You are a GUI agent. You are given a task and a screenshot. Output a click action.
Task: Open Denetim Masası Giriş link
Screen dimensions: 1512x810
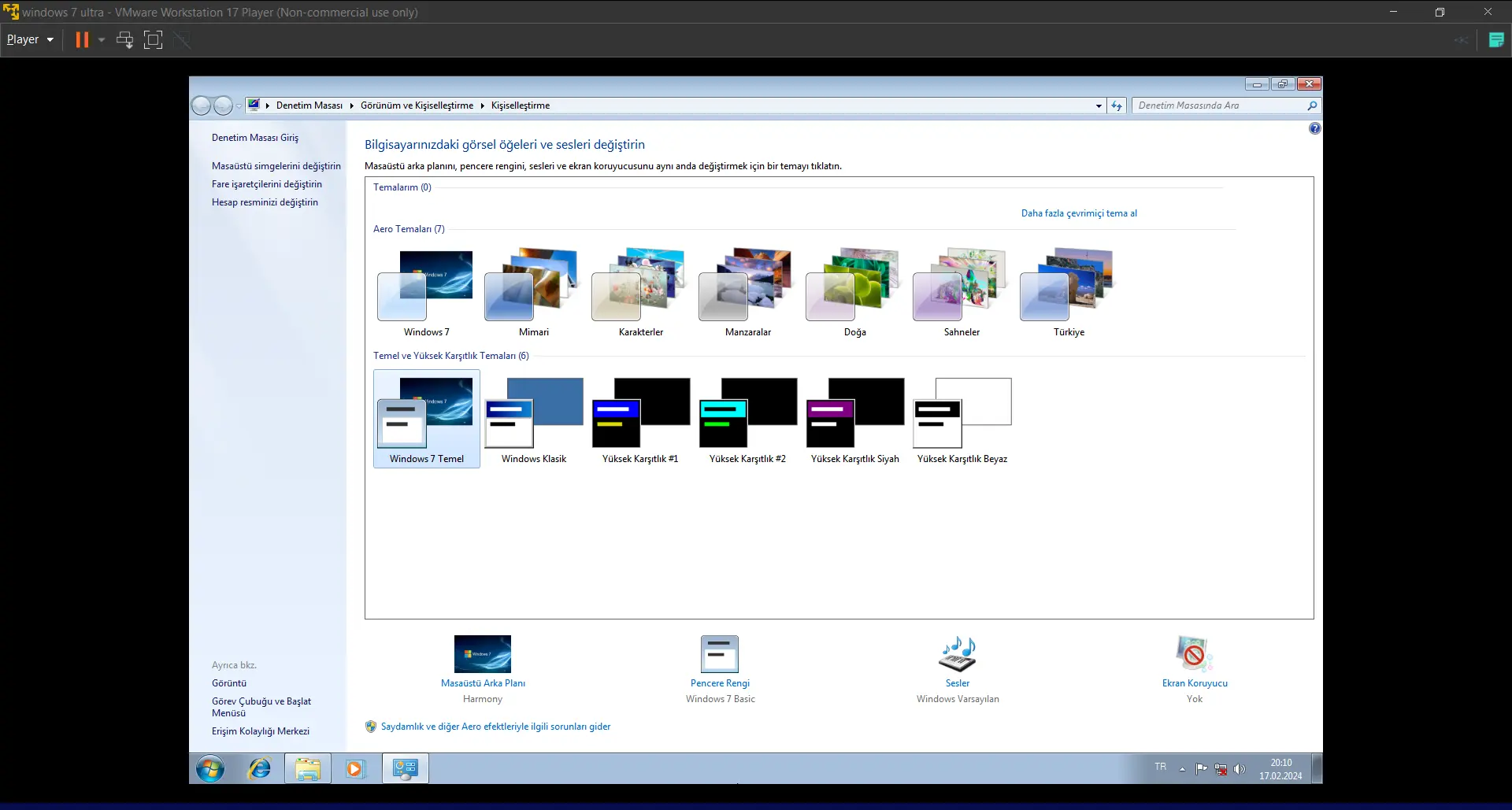[255, 138]
